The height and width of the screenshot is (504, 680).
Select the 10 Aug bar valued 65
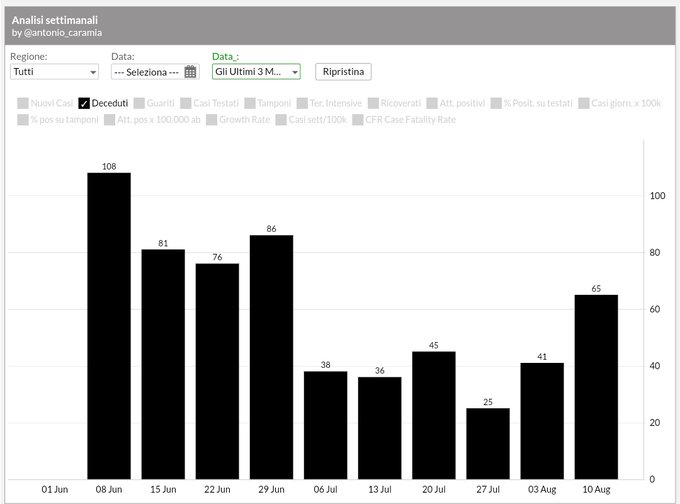point(596,387)
